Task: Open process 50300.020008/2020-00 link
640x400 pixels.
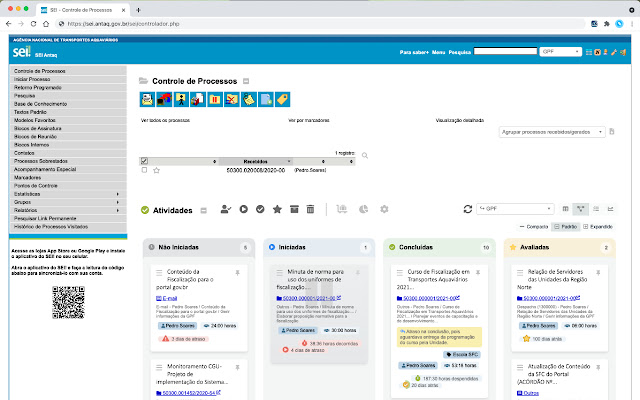Action: coord(256,170)
